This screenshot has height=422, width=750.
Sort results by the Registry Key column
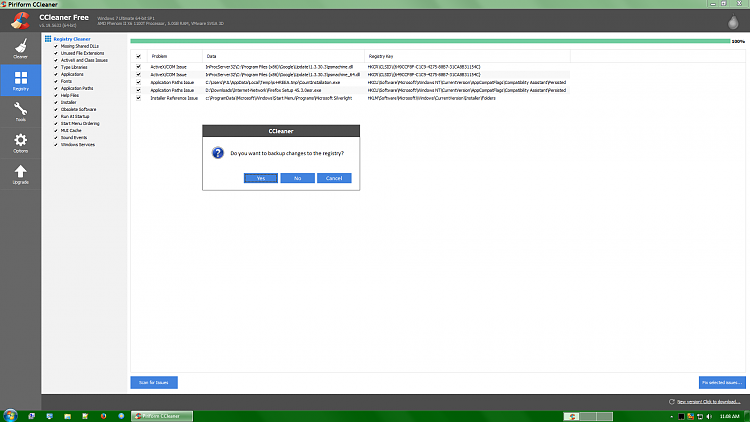click(467, 56)
